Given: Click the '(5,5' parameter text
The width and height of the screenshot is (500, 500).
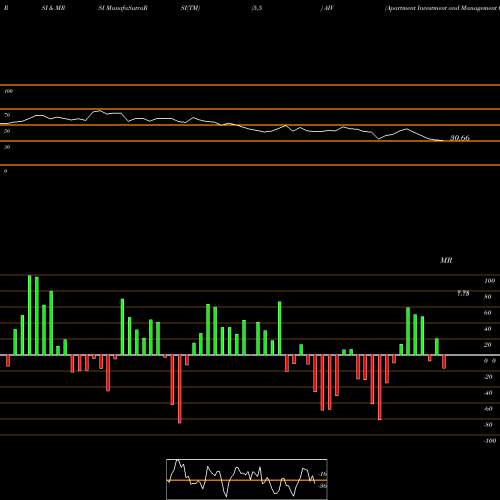Looking at the screenshot, I should coord(257,8).
